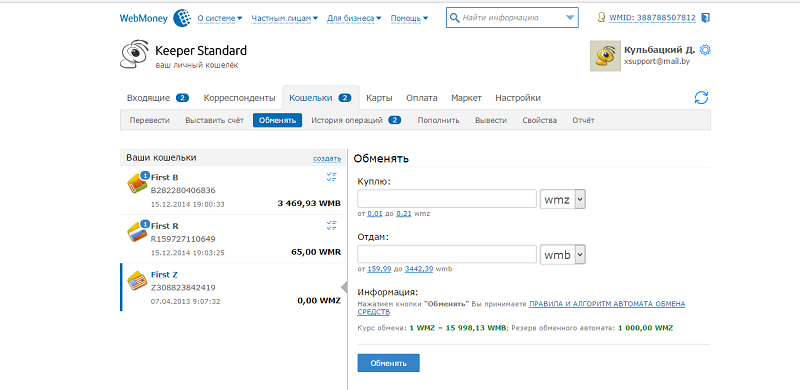800x390 pixels.
Task: Click the Кульбацкий Д. user name
Action: 660,50
